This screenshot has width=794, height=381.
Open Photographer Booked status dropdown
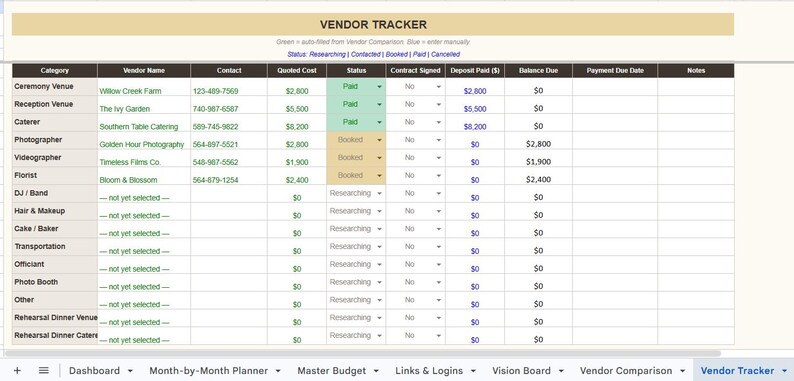(x=379, y=140)
